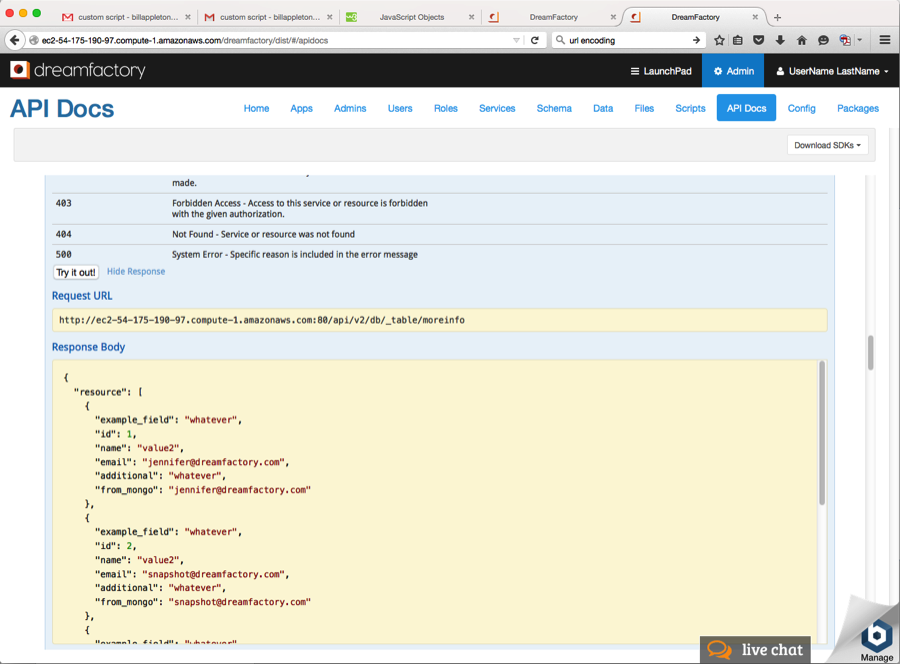Click the Hide Response link
900x665 pixels.
[x=136, y=271]
